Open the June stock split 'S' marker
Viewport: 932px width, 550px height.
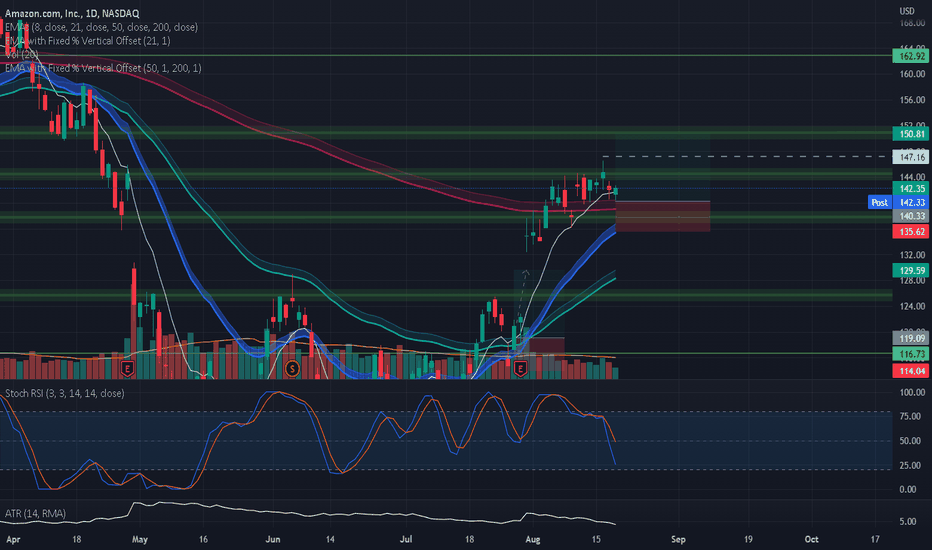pos(292,369)
